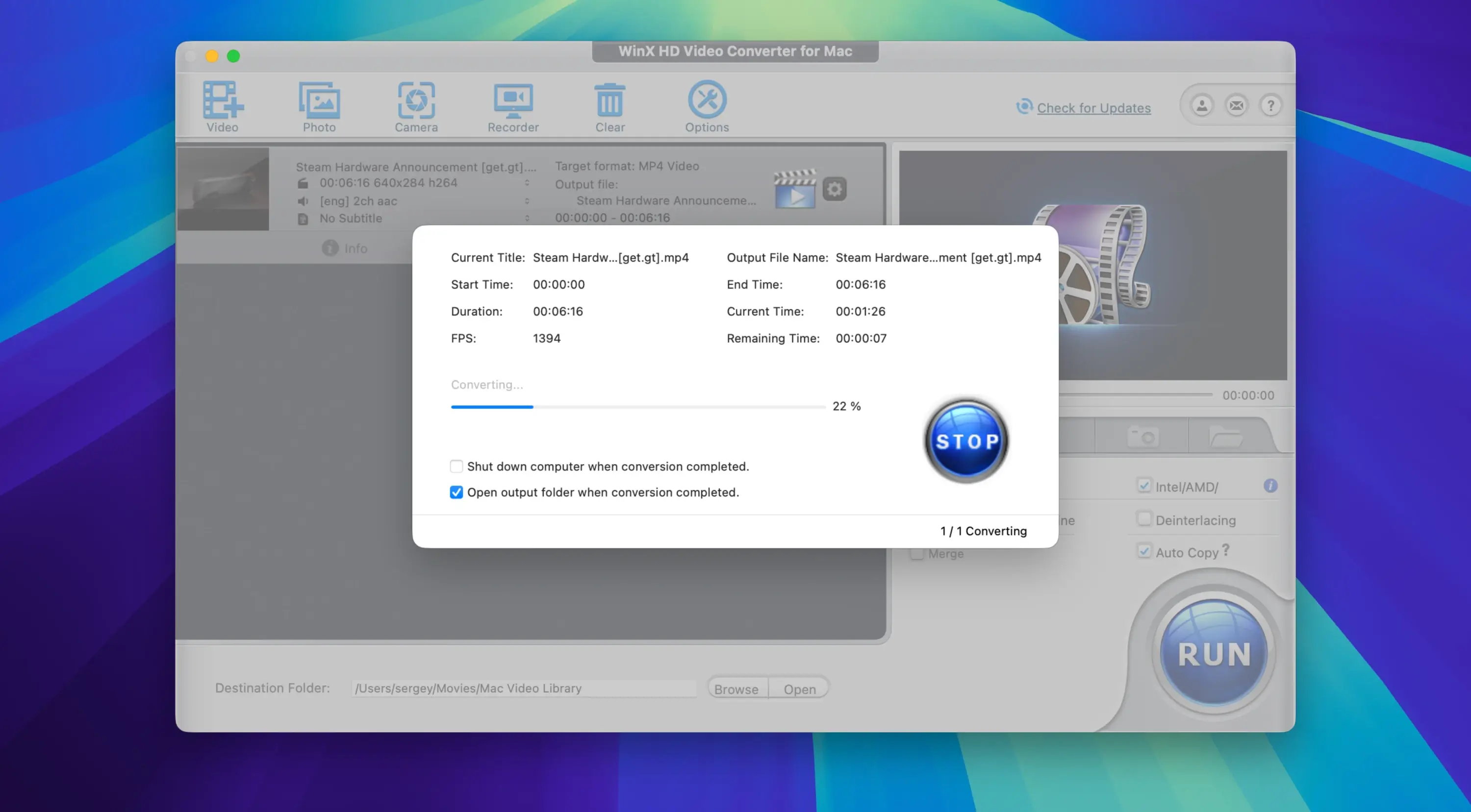Click the yellow minimize window button
The image size is (1471, 812).
pyautogui.click(x=212, y=56)
